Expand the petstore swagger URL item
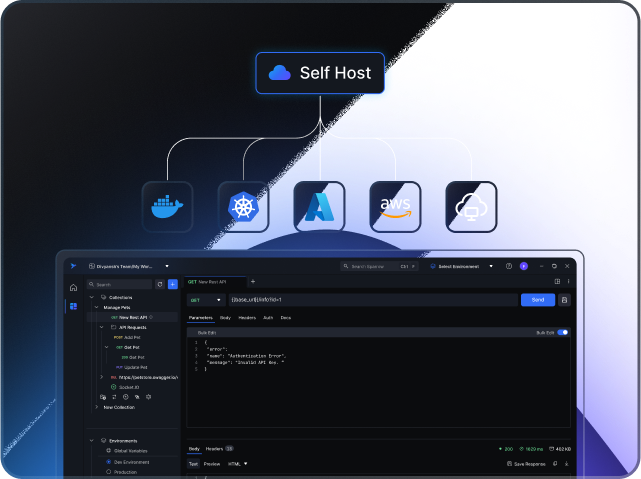Image resolution: width=641 pixels, height=479 pixels. tap(101, 377)
